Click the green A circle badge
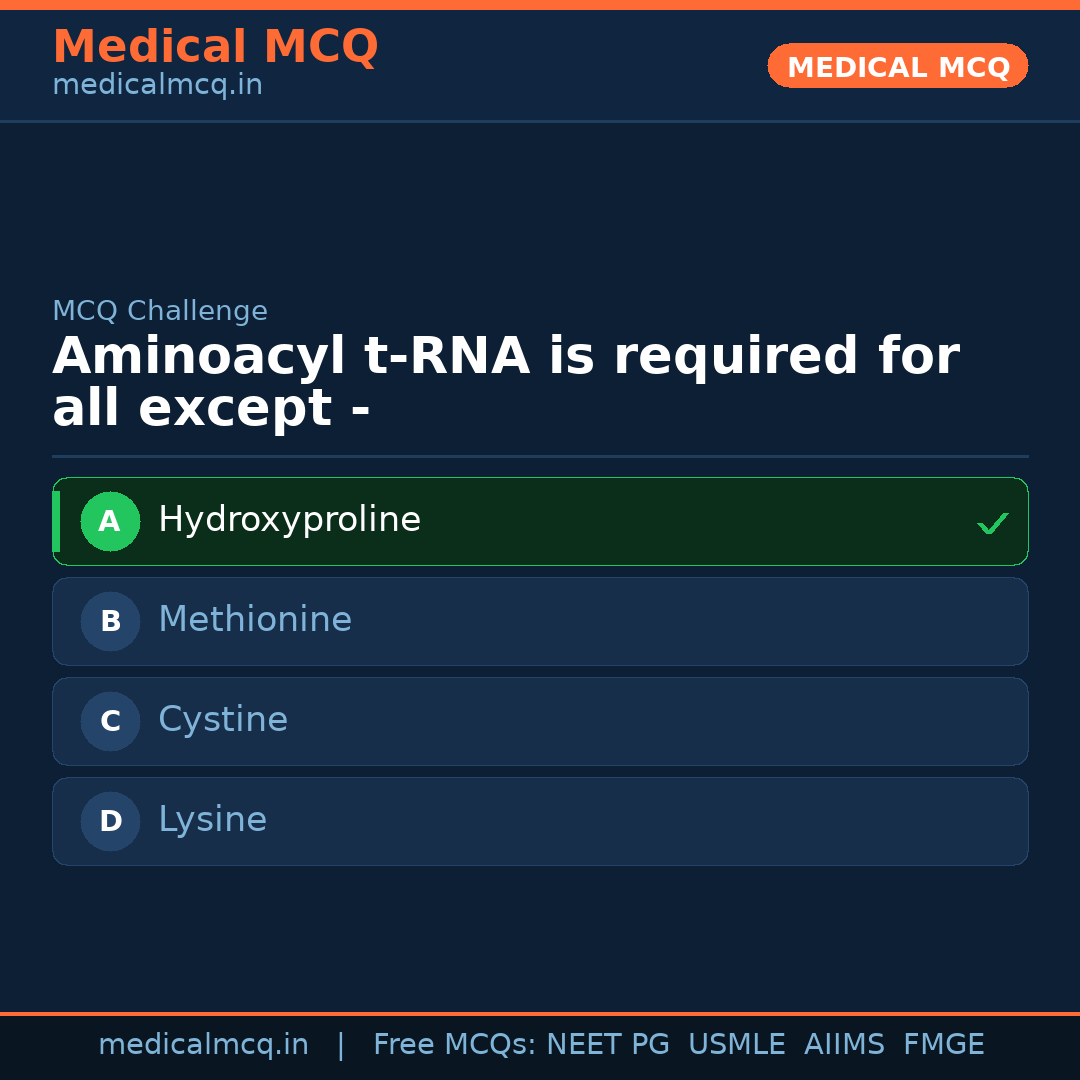1080x1080 pixels. (x=110, y=521)
